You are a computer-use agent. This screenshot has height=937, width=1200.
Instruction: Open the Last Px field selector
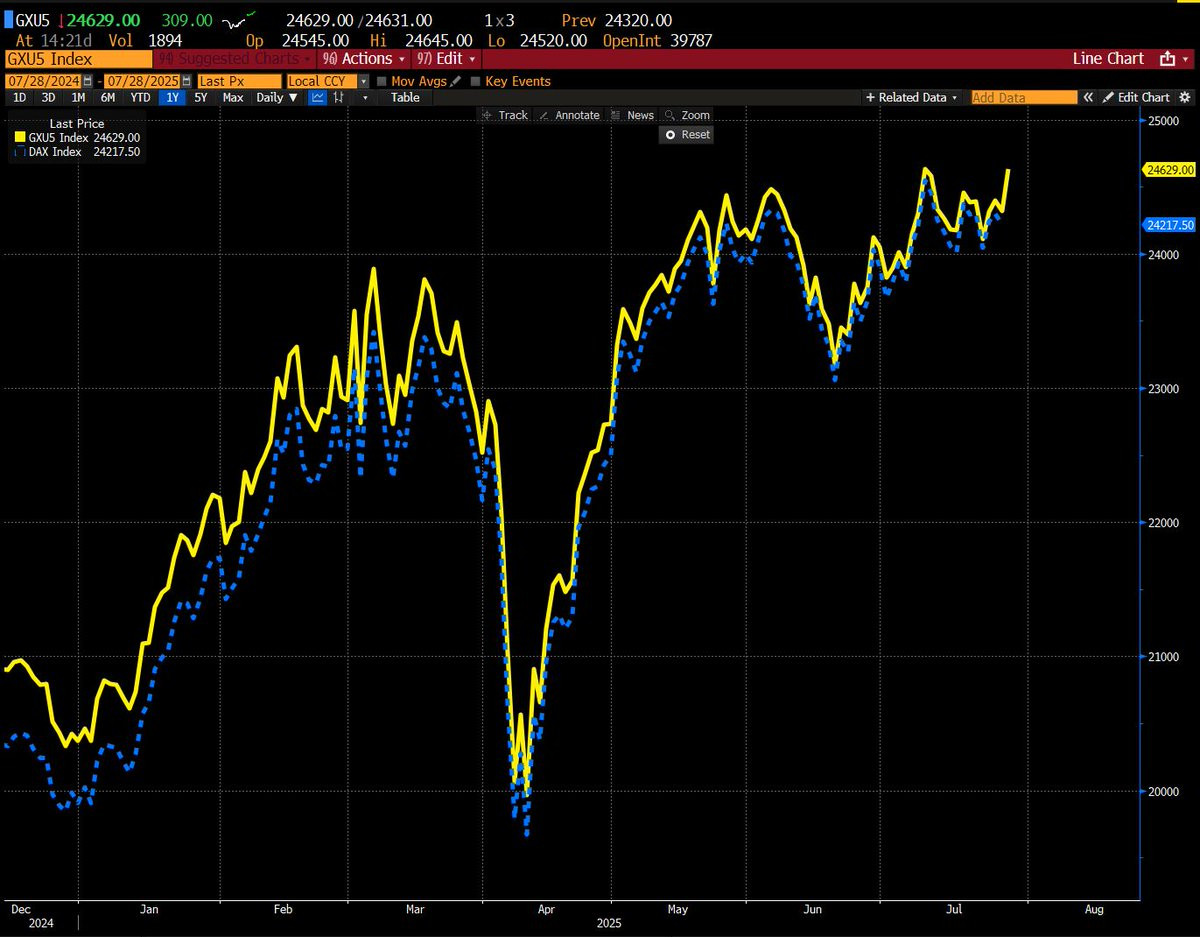(x=239, y=81)
